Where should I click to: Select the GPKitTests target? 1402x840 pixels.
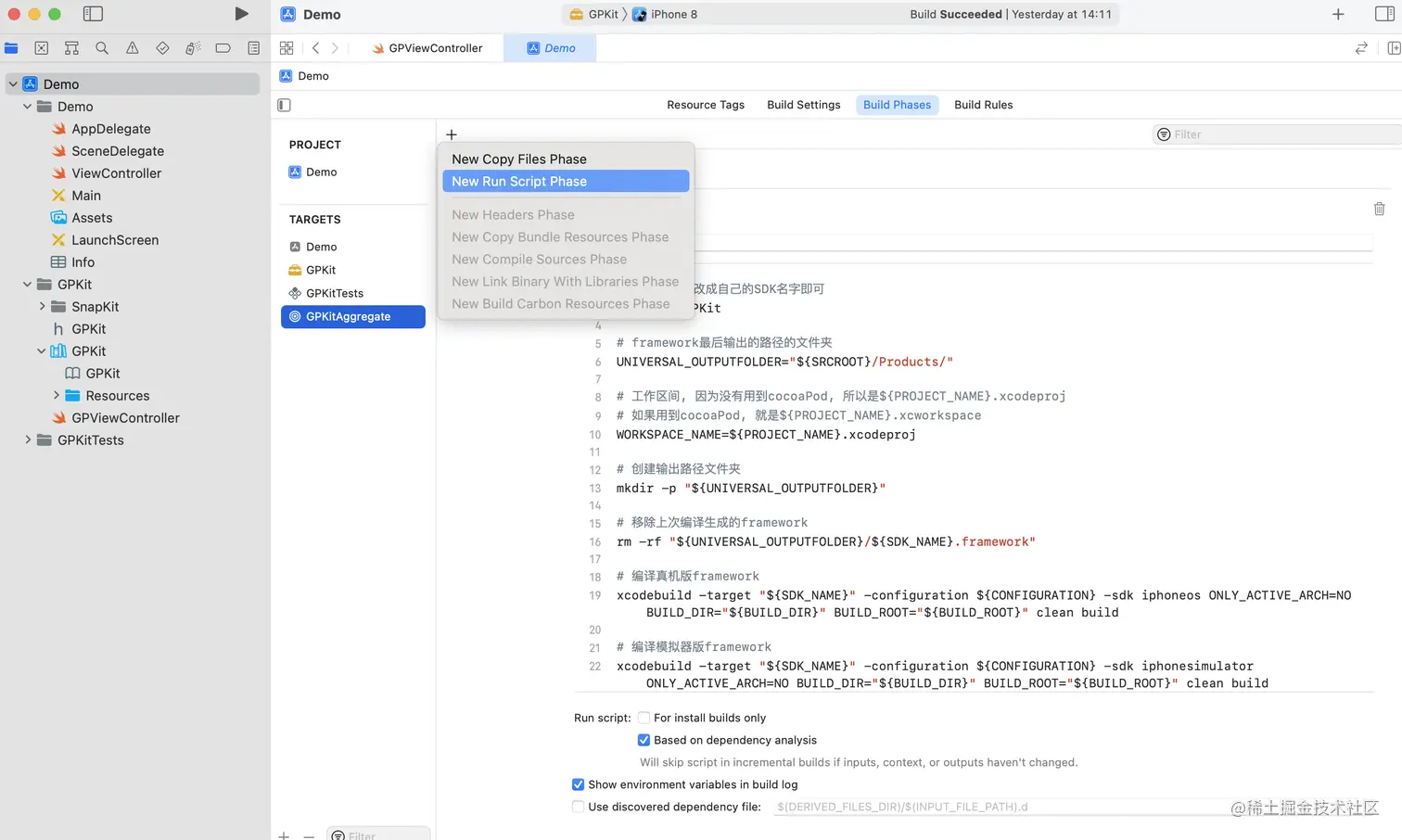[x=352, y=293]
